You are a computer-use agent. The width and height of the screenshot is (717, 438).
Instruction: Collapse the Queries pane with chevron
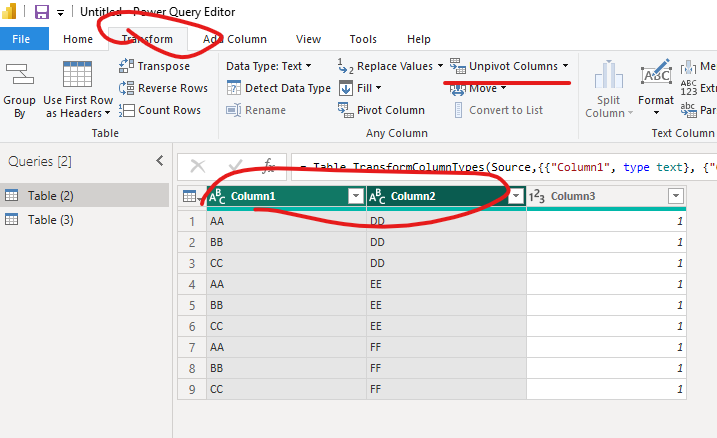pyautogui.click(x=160, y=160)
